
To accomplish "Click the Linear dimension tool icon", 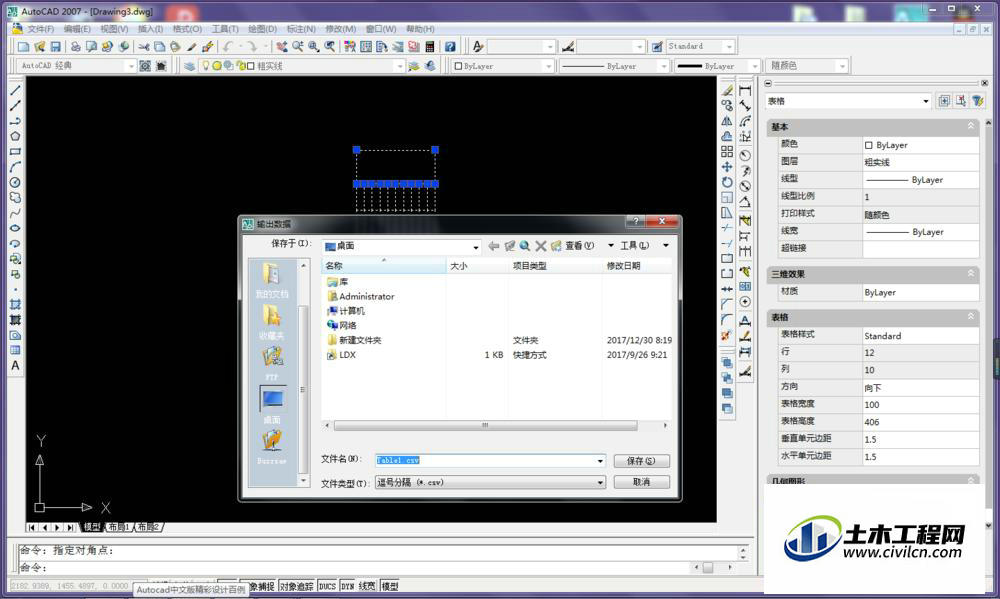I will (x=745, y=91).
